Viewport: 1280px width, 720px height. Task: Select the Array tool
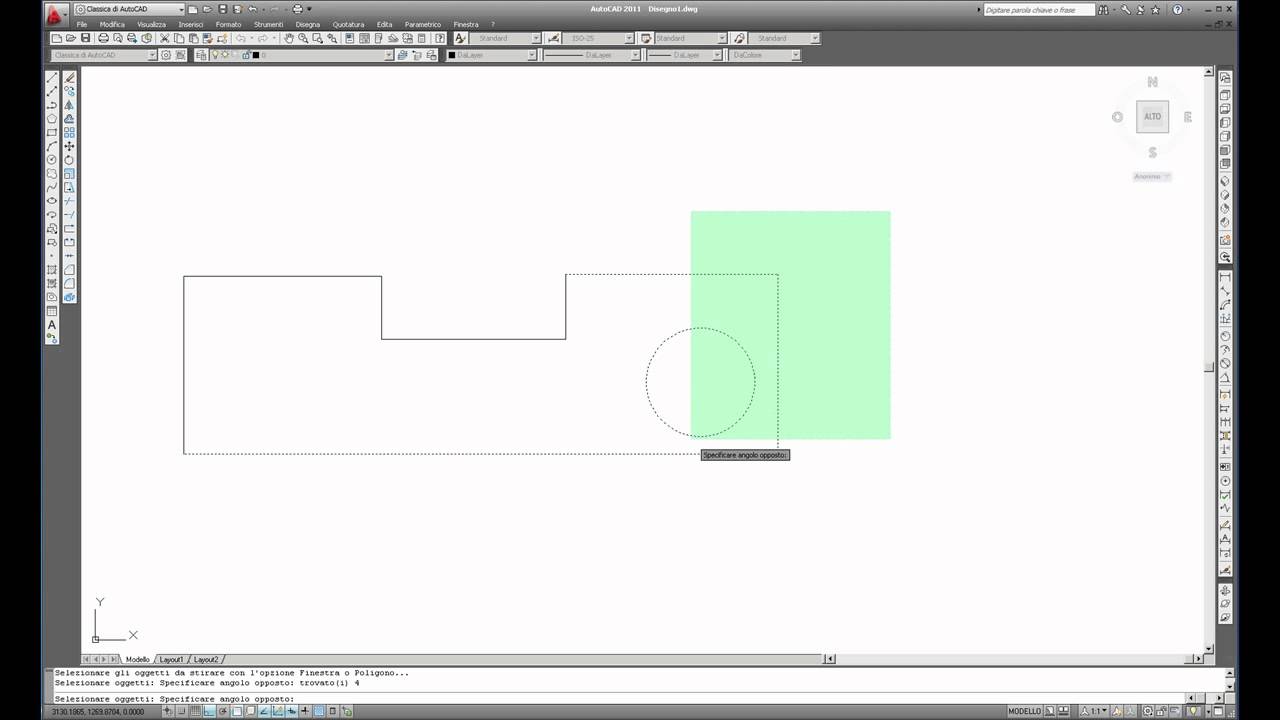coord(69,133)
